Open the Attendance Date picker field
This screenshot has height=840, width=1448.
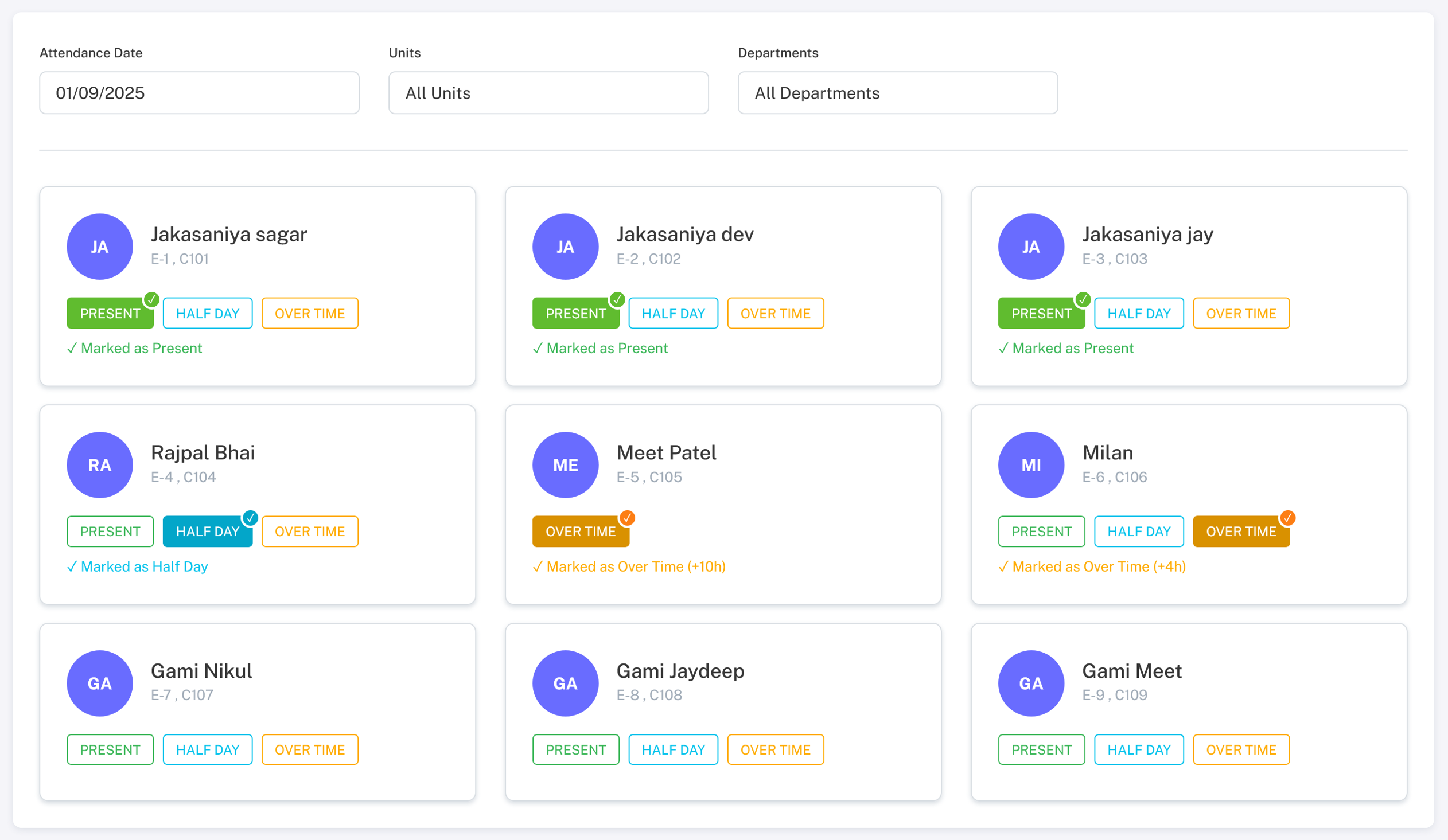[199, 92]
